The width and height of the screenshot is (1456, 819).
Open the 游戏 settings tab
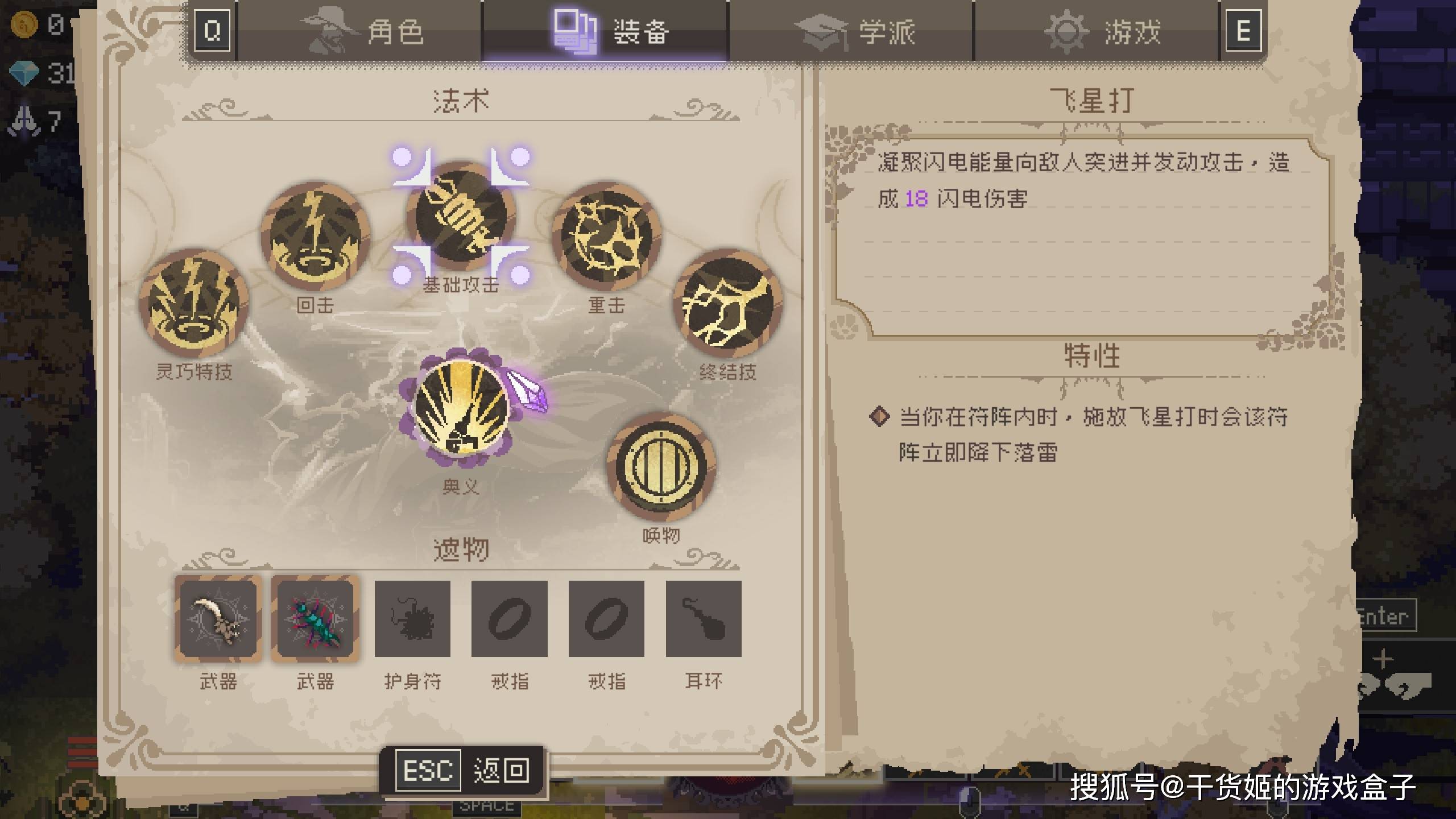(1097, 31)
